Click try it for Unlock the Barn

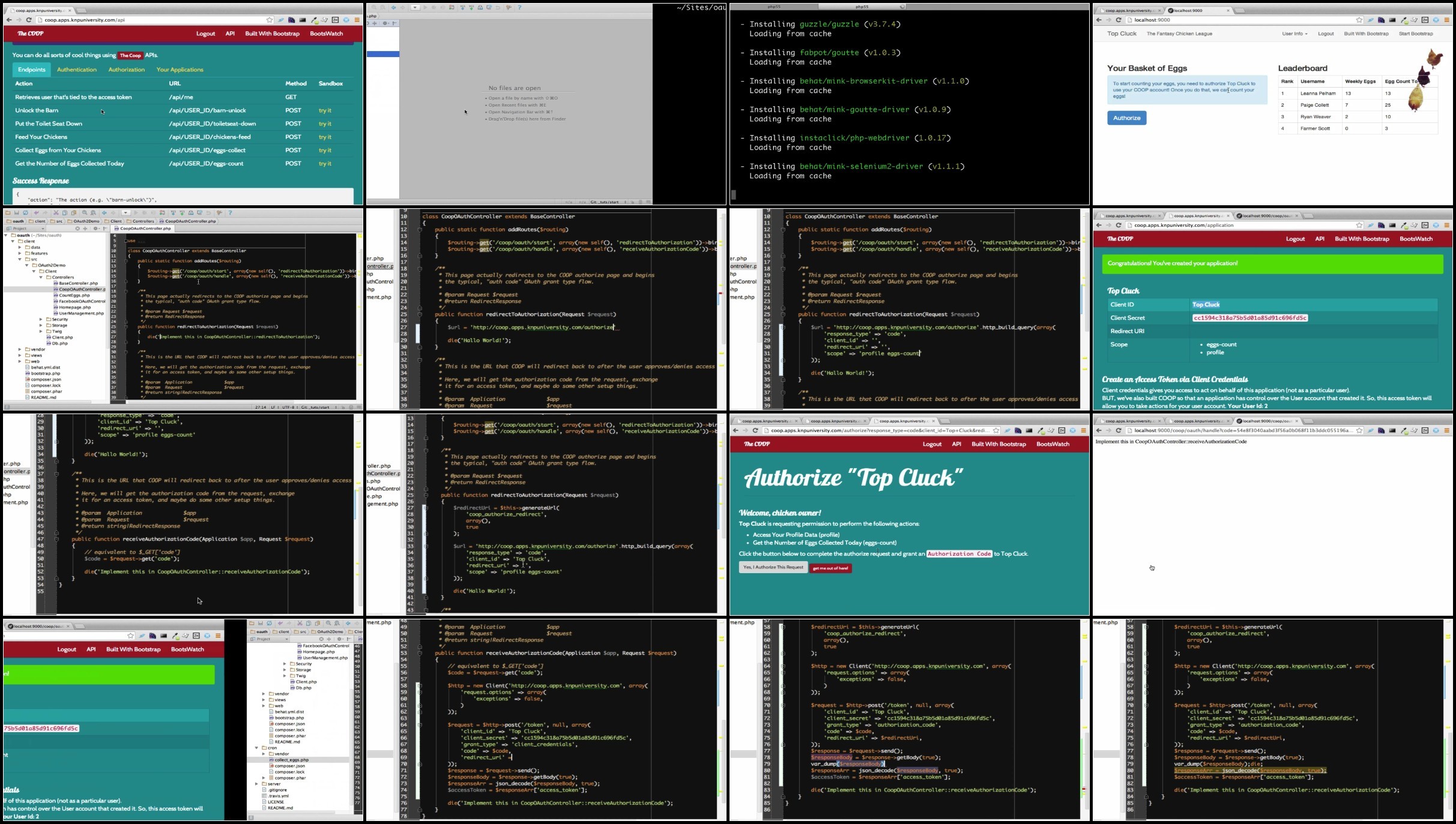coord(325,110)
